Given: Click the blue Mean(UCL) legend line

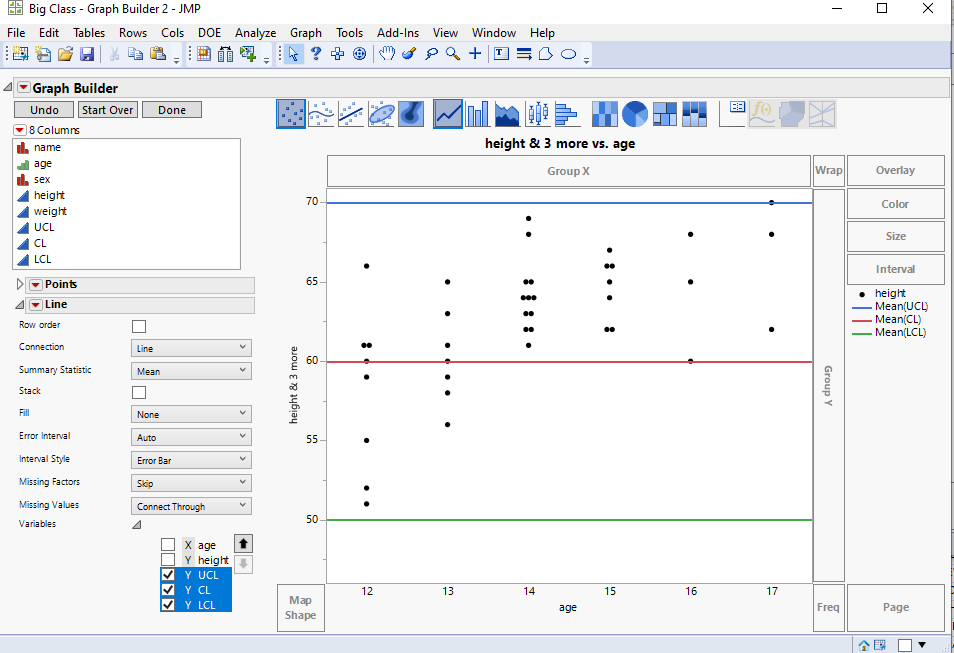Looking at the screenshot, I should click(x=862, y=307).
